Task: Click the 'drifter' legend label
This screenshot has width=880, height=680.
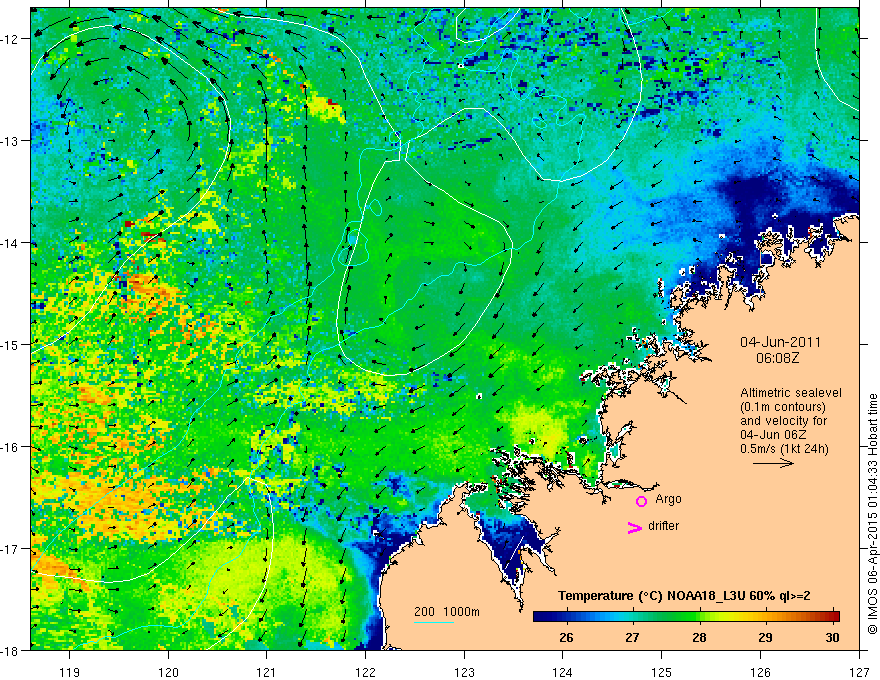Action: tap(663, 526)
